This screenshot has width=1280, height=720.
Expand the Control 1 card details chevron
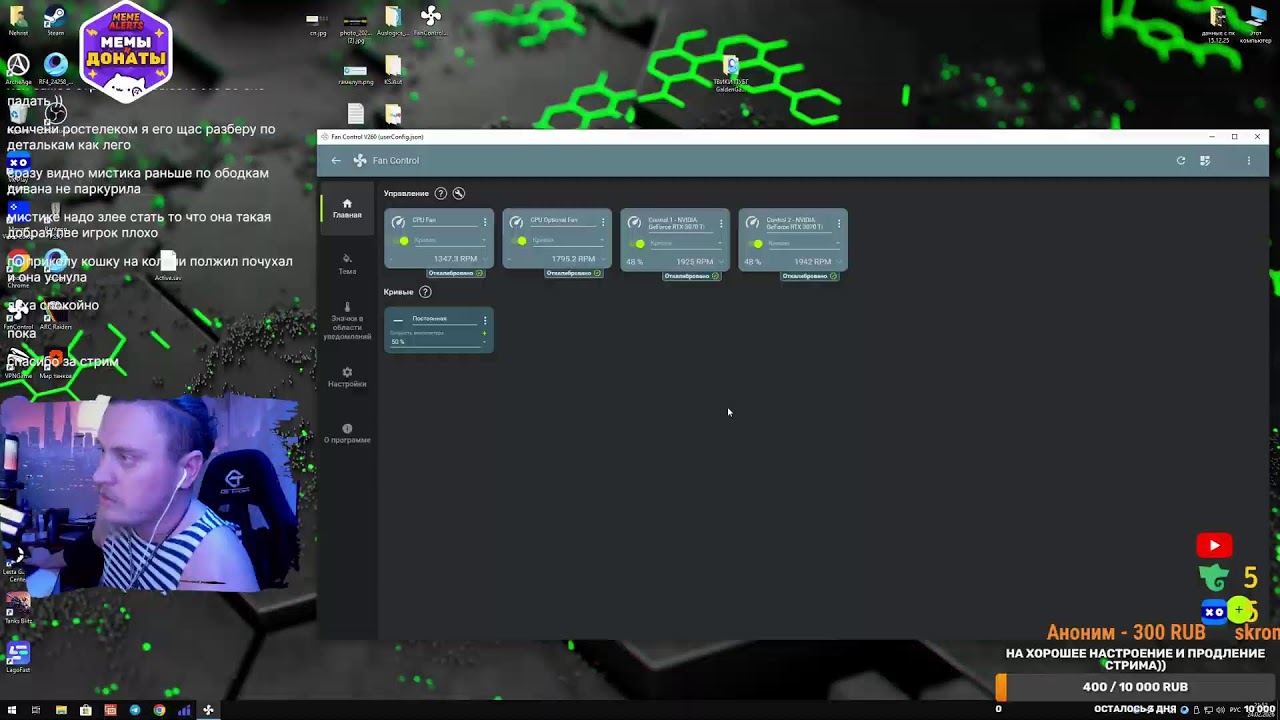coord(720,262)
